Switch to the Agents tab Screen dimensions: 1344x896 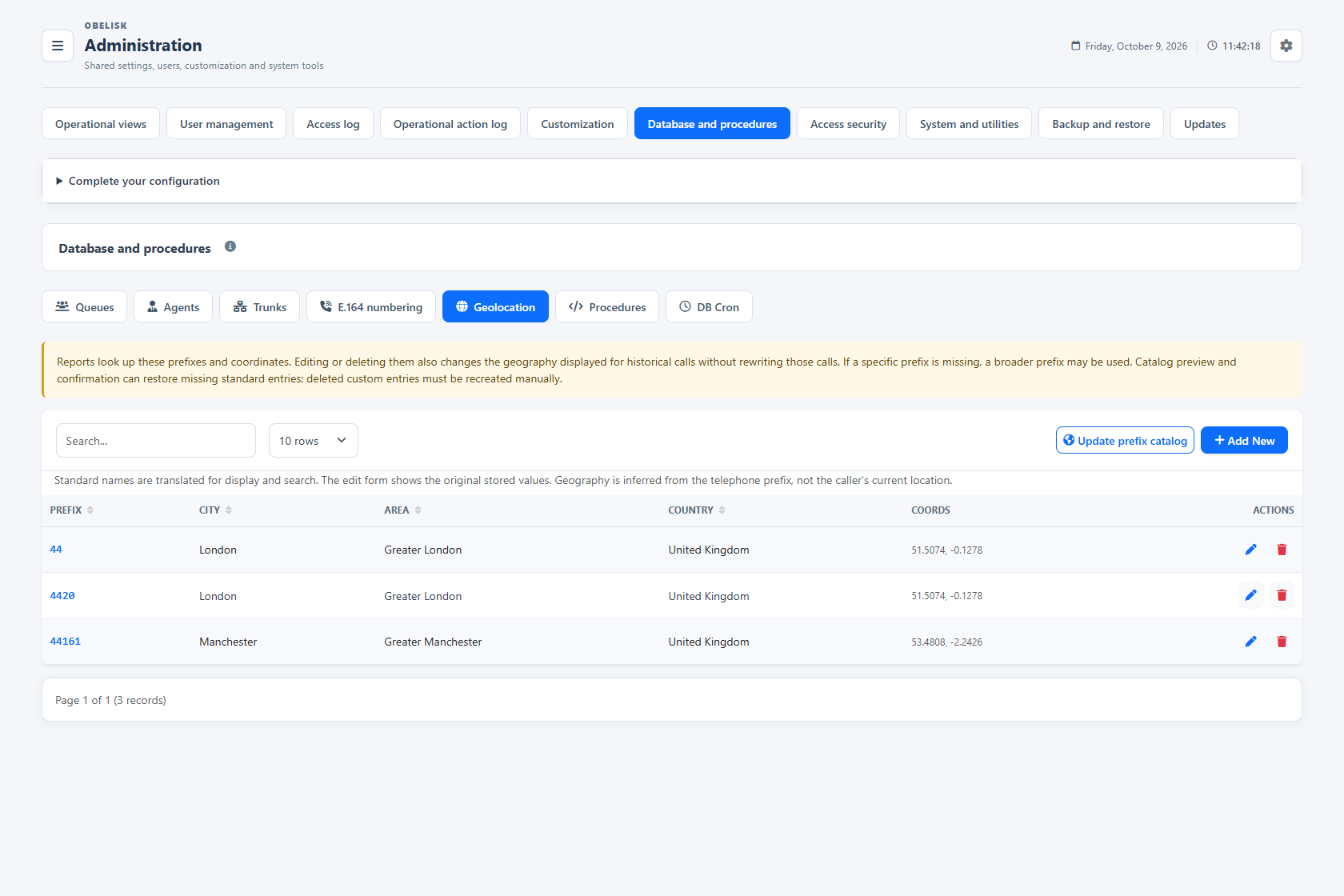173,306
